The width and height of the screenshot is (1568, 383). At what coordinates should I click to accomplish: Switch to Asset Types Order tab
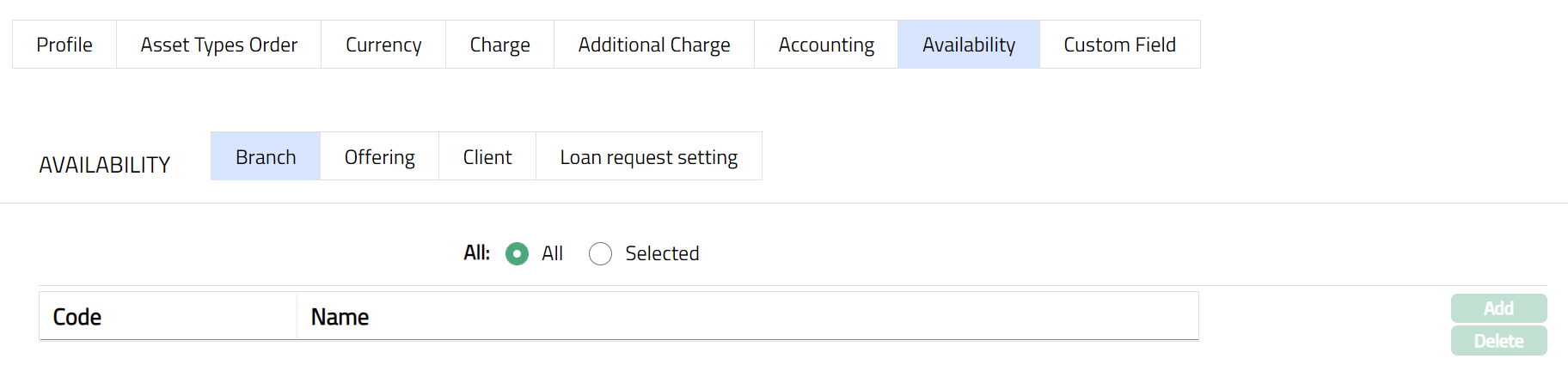pyautogui.click(x=218, y=45)
